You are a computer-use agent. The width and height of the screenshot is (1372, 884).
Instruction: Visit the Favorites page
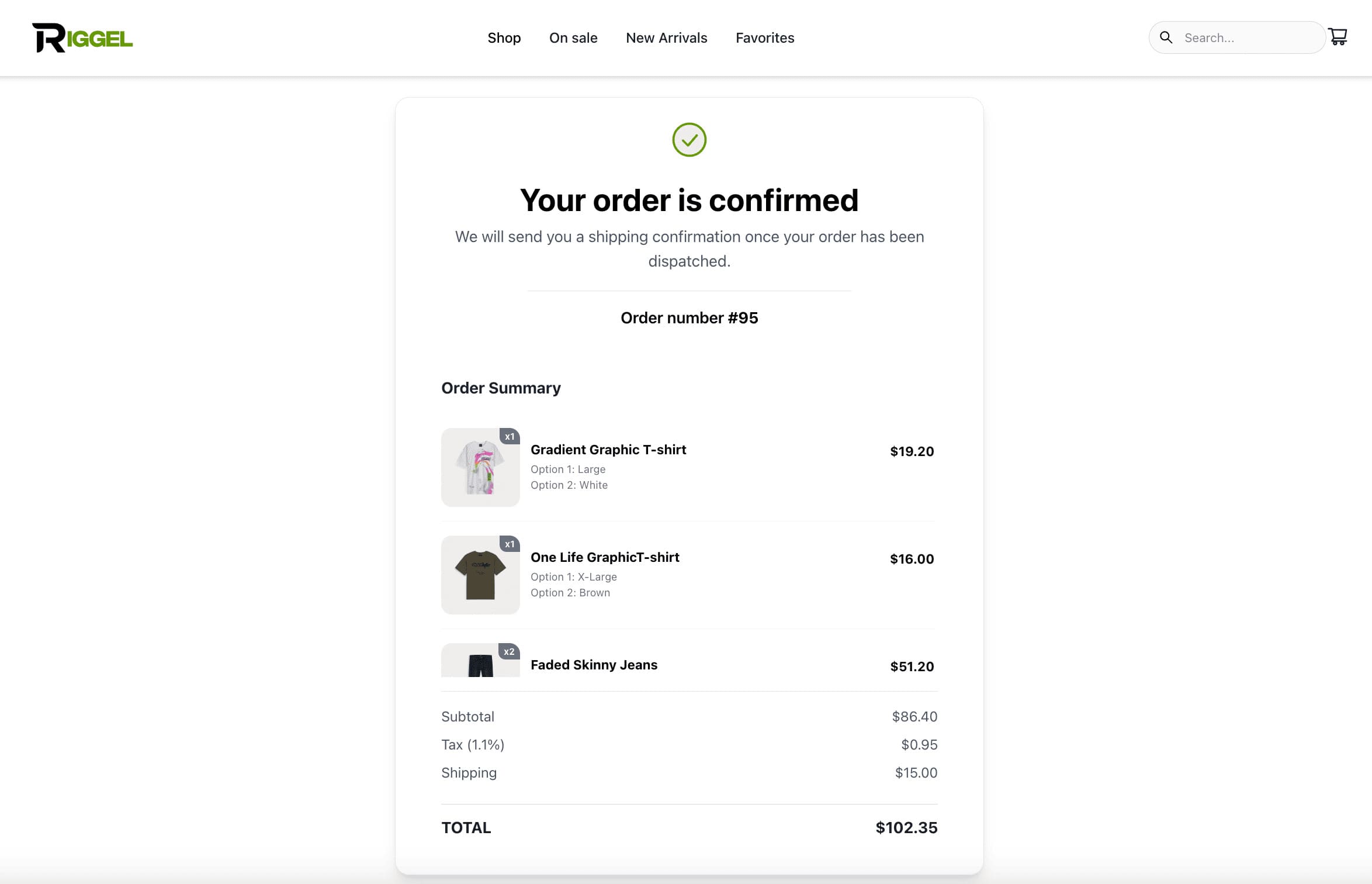point(764,37)
